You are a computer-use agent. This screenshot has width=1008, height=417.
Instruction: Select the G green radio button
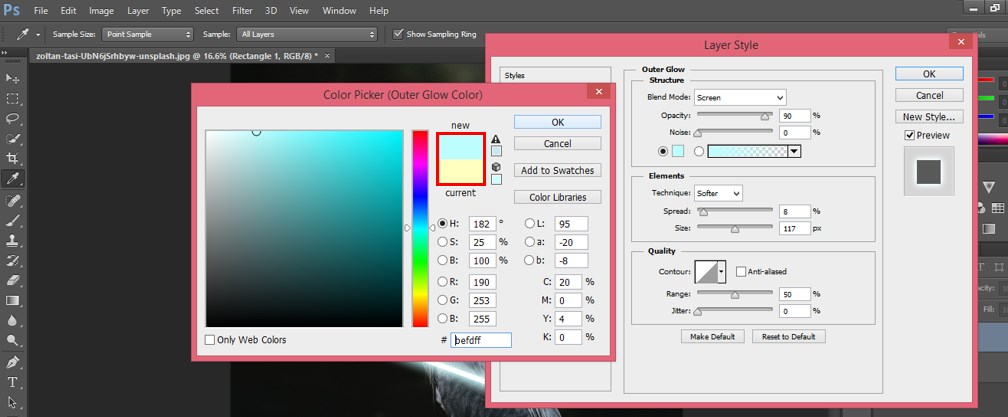pos(442,300)
